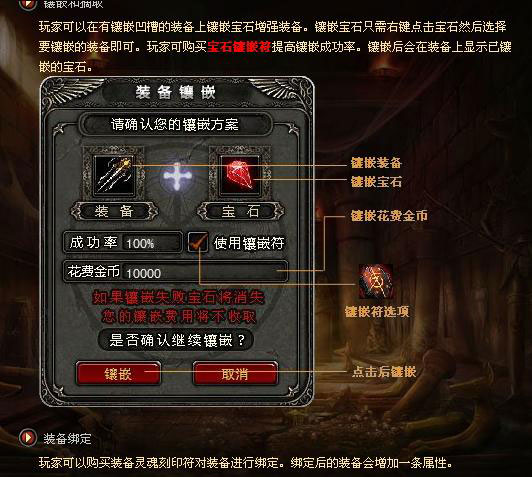532x477 pixels.
Task: Click the 请确认您的镶嵌方案 banner
Action: tap(175, 125)
